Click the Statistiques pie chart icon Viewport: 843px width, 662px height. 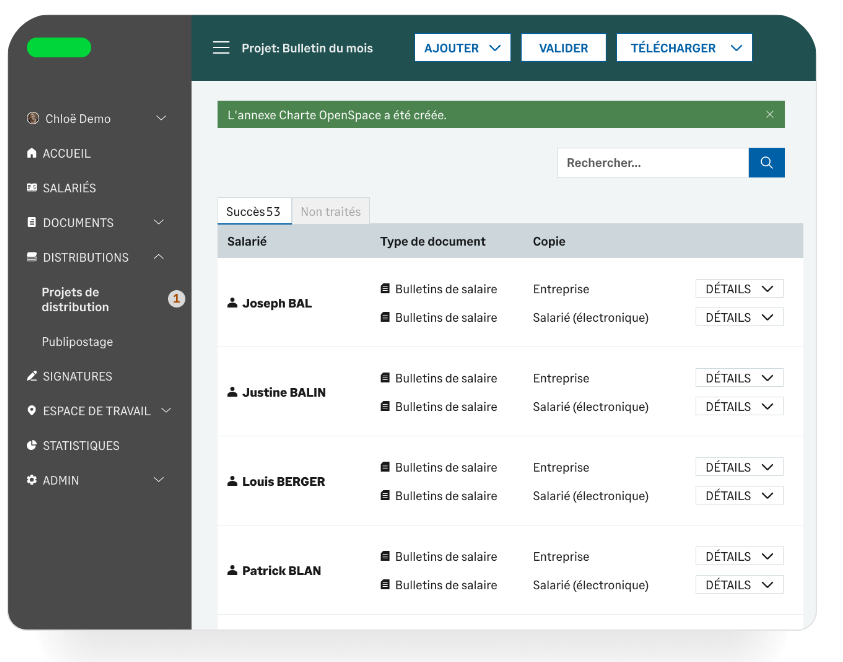tap(32, 446)
